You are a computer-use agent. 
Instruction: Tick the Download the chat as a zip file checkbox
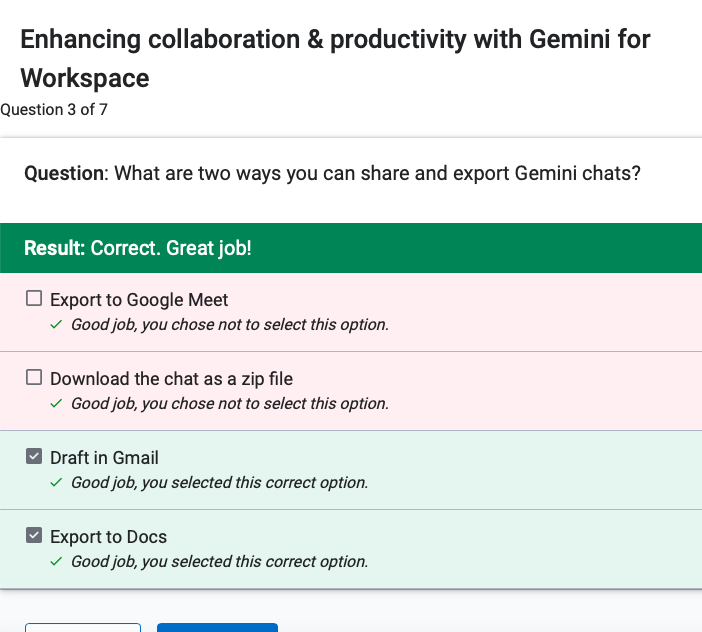point(34,377)
